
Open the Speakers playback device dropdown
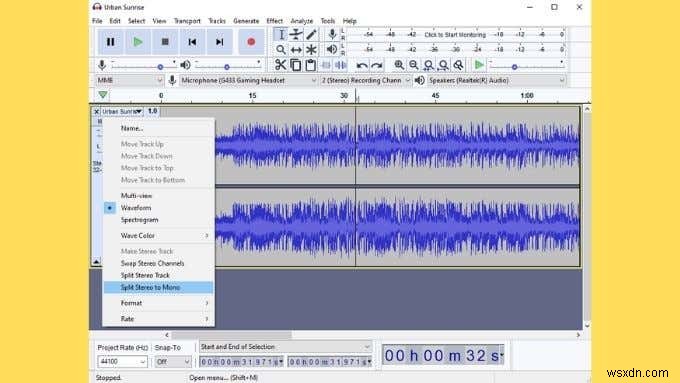pyautogui.click(x=496, y=80)
